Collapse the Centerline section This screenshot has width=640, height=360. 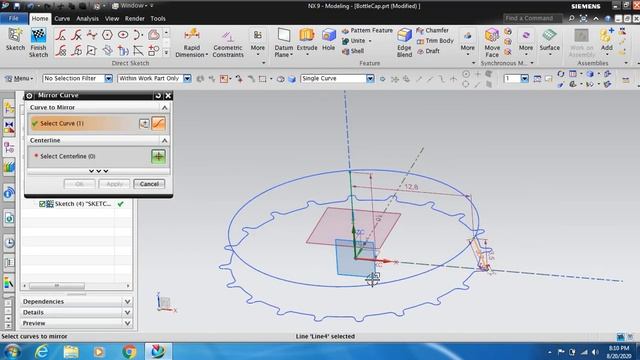(164, 140)
